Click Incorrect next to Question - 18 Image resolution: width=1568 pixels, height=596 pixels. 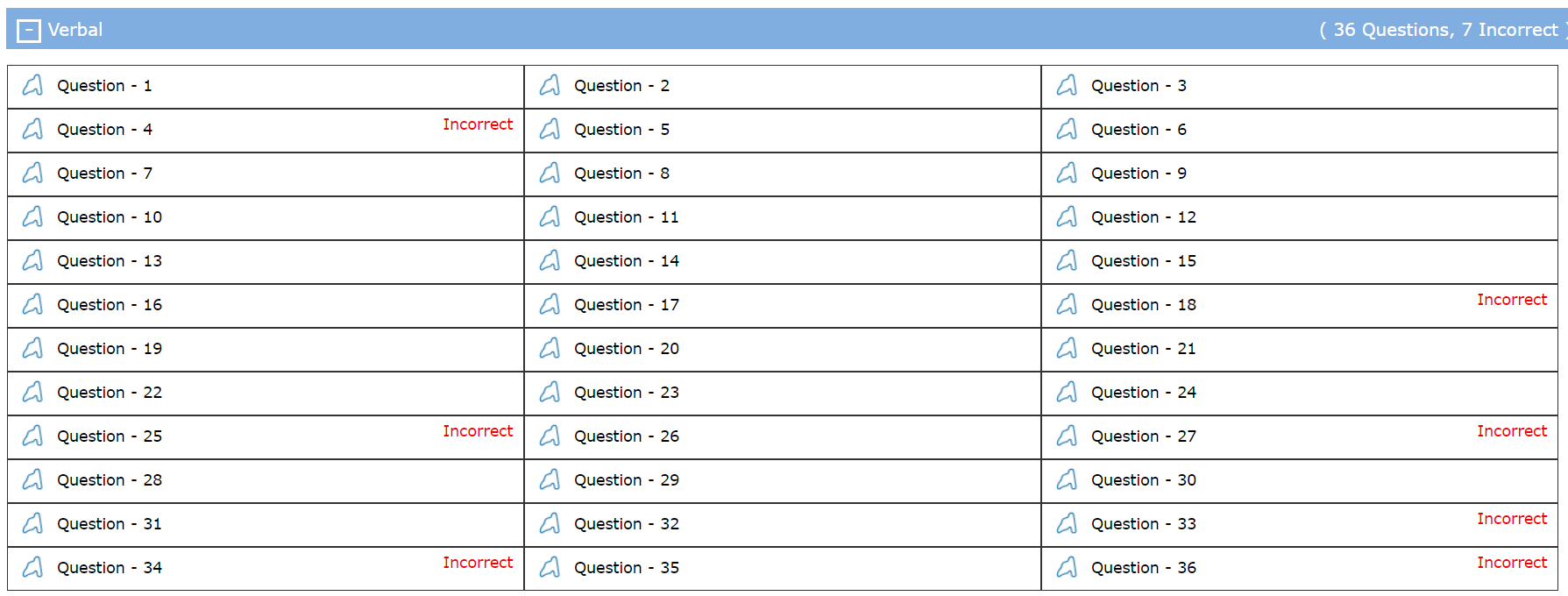1512,299
